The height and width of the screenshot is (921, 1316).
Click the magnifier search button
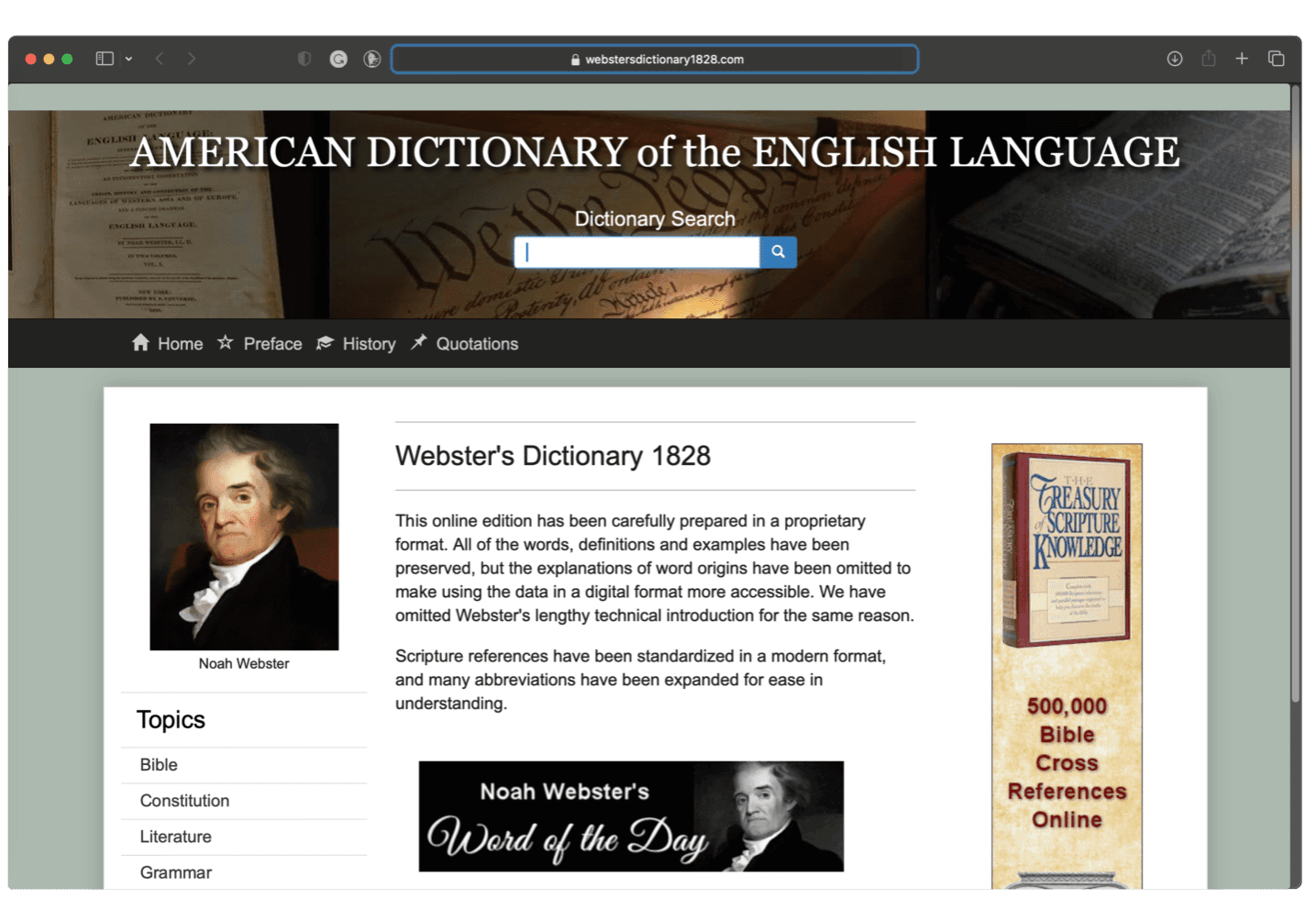coord(778,252)
